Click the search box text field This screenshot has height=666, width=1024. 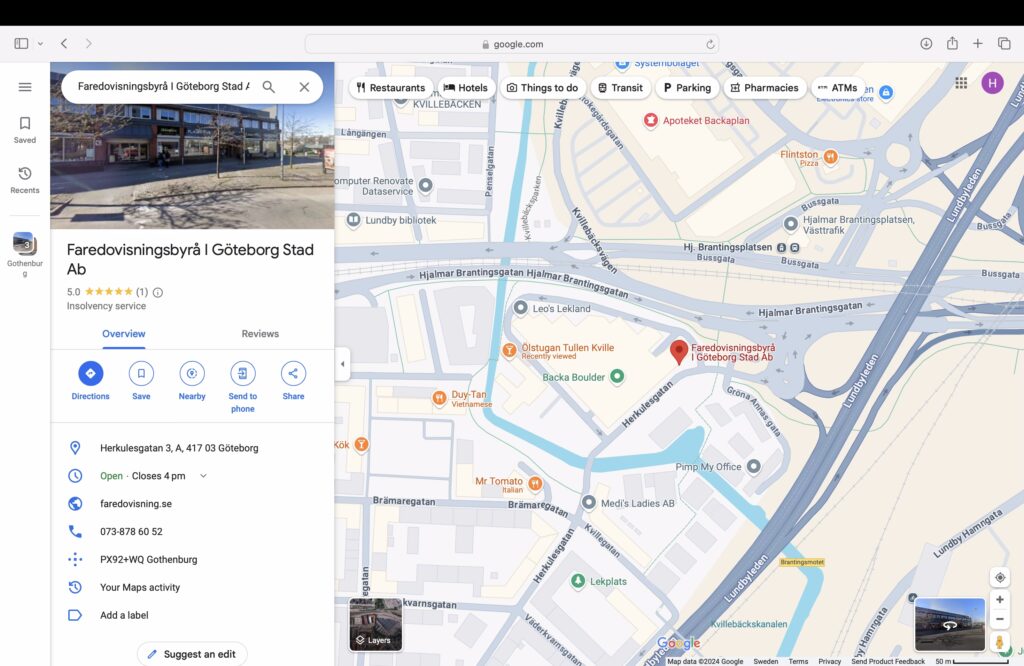(x=163, y=86)
